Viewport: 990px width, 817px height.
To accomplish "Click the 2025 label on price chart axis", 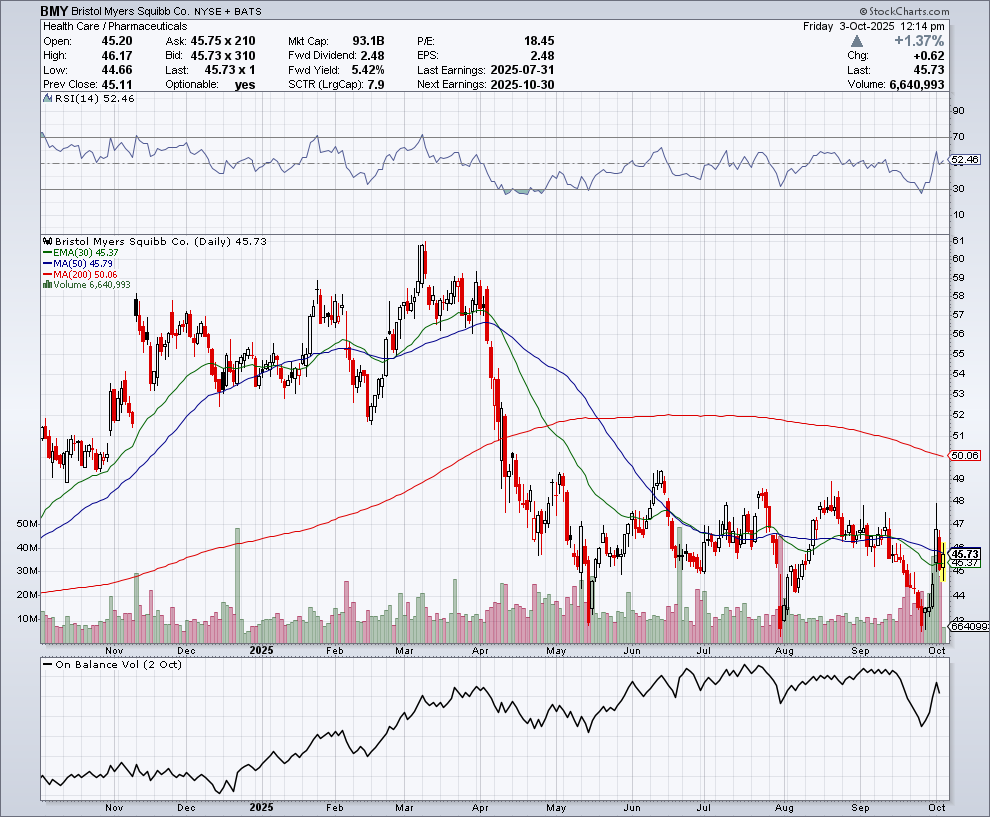I will click(x=261, y=649).
